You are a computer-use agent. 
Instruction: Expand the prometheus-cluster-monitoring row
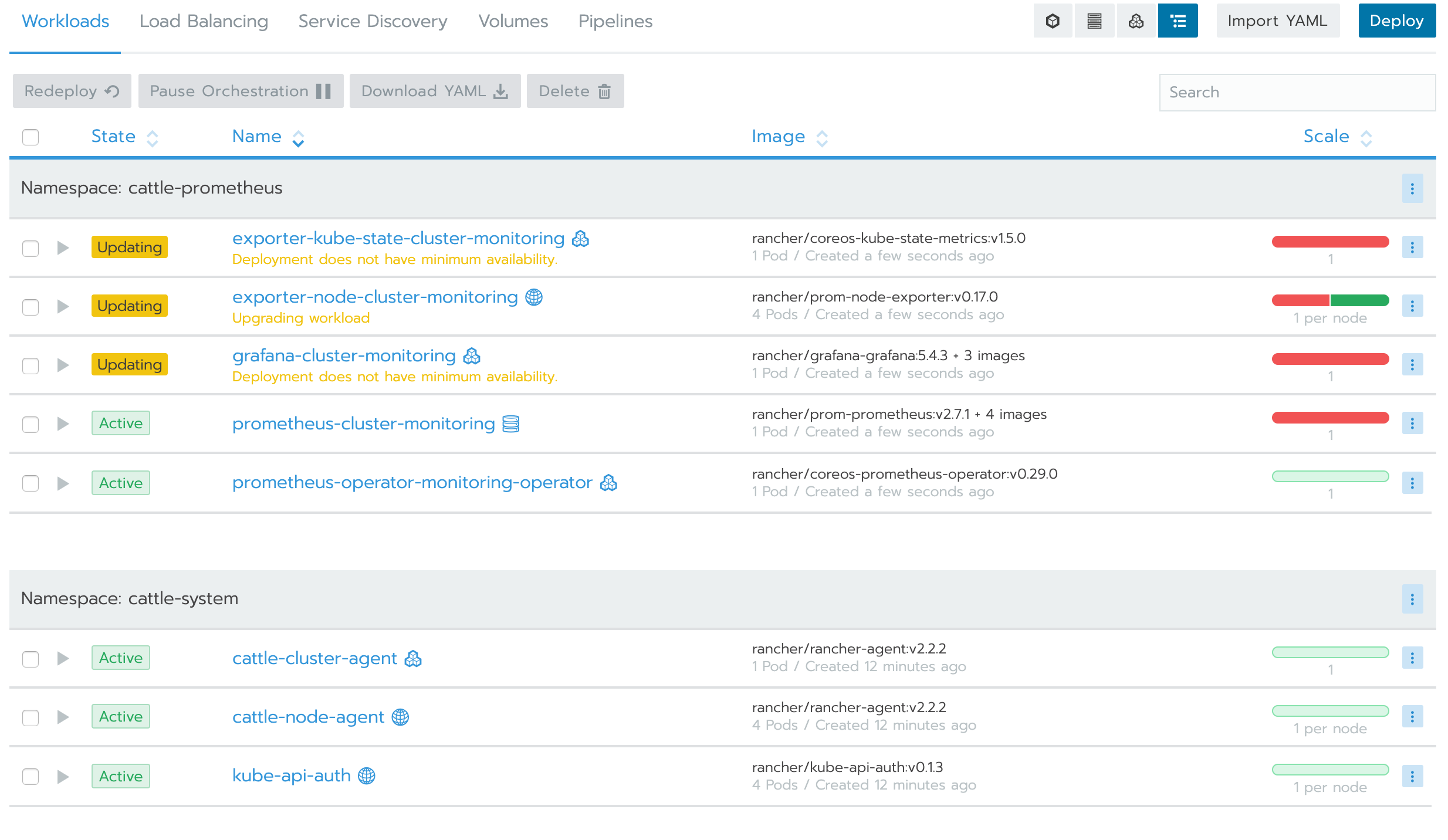63,424
